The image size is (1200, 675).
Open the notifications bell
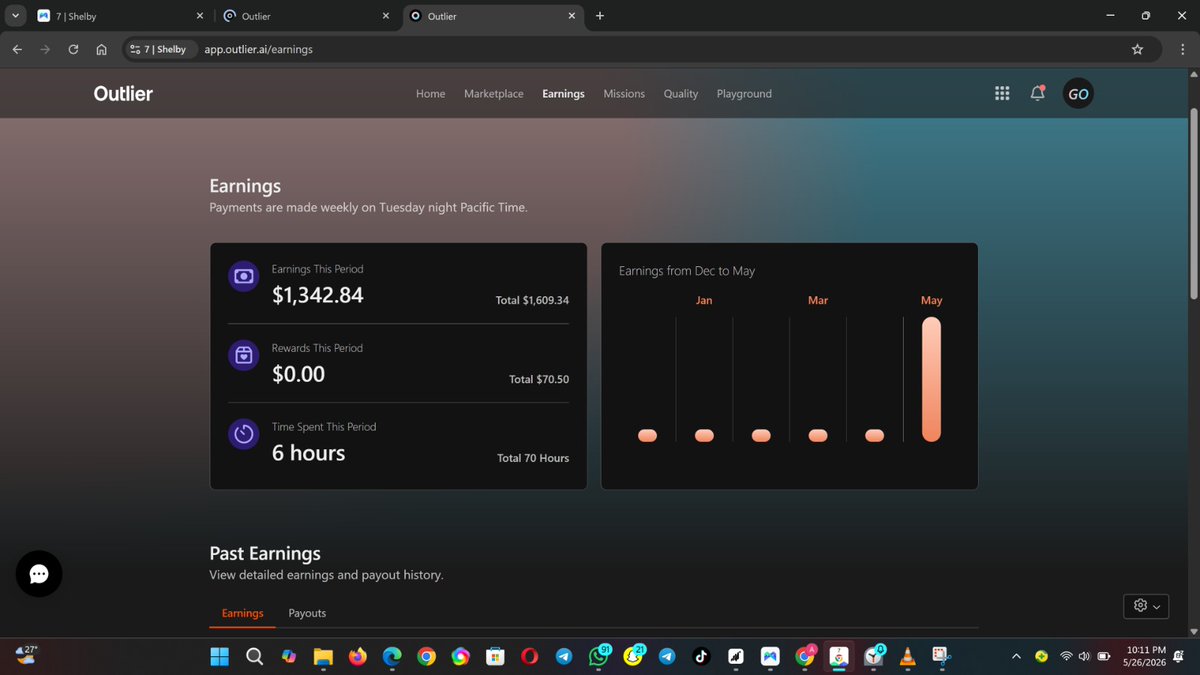(x=1038, y=93)
